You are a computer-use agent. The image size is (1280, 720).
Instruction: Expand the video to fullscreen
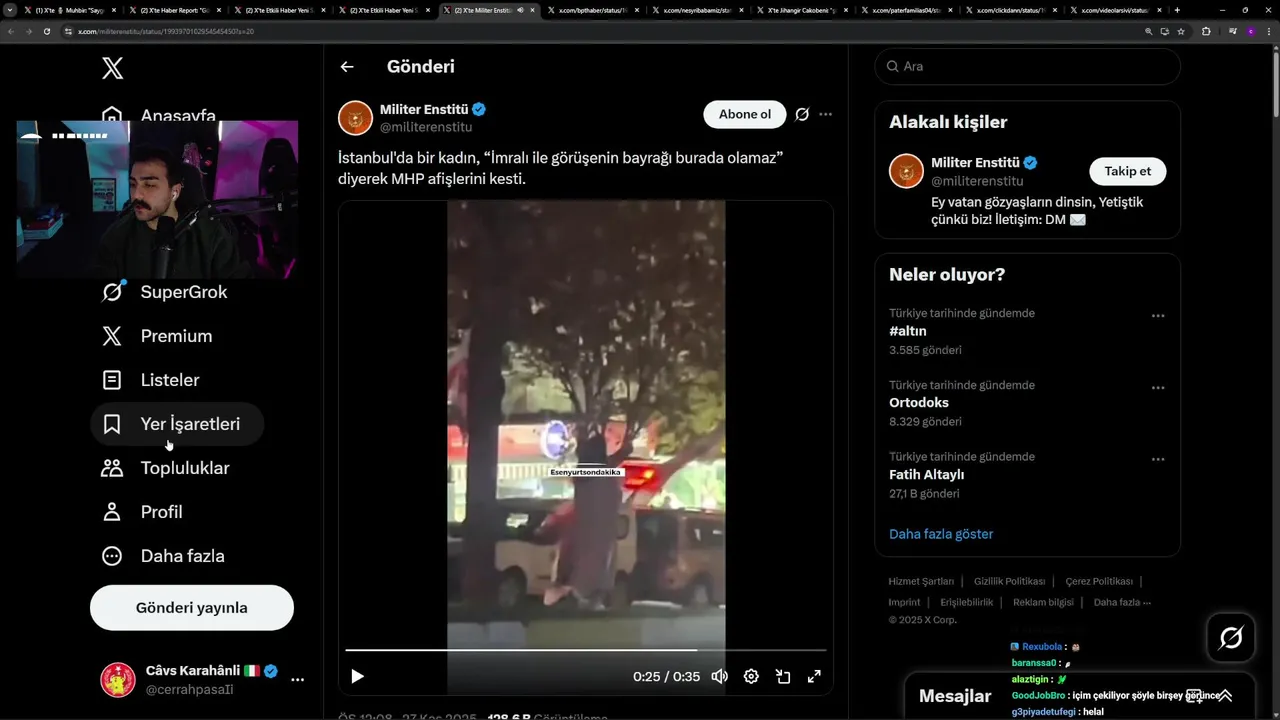click(814, 676)
